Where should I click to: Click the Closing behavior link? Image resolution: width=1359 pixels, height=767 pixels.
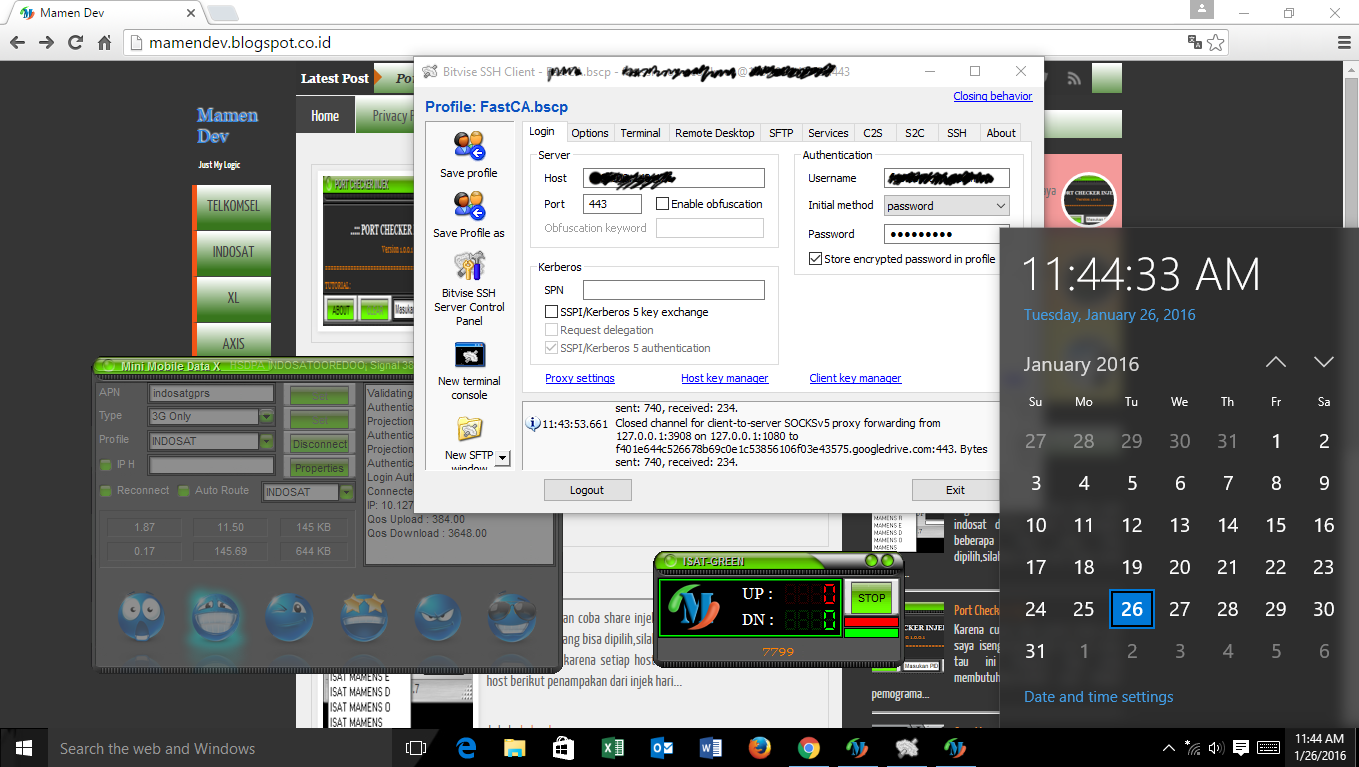pyautogui.click(x=993, y=96)
